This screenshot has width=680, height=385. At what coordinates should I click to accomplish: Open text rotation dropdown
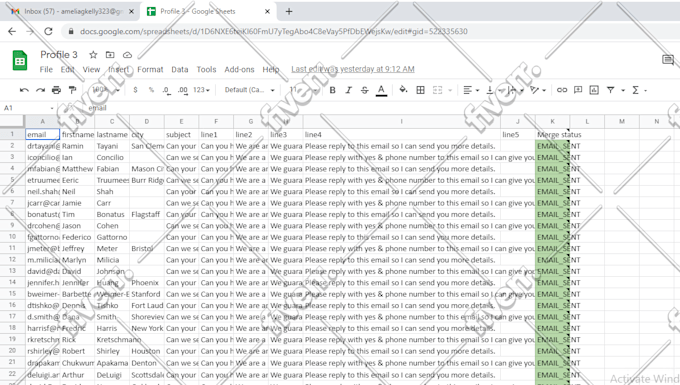pos(538,90)
